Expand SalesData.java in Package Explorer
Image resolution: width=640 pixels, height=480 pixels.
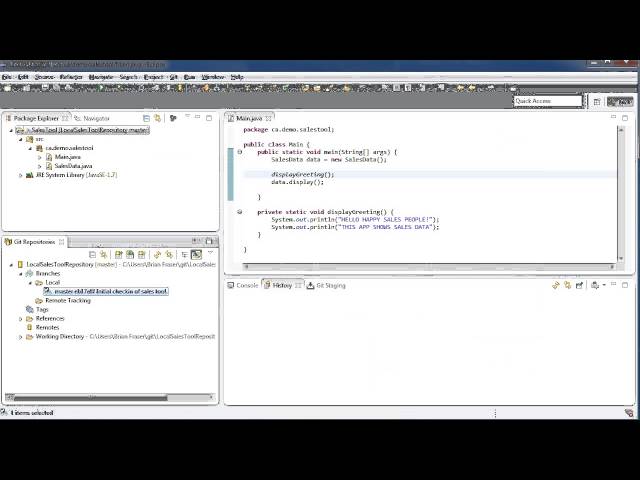tap(40, 166)
